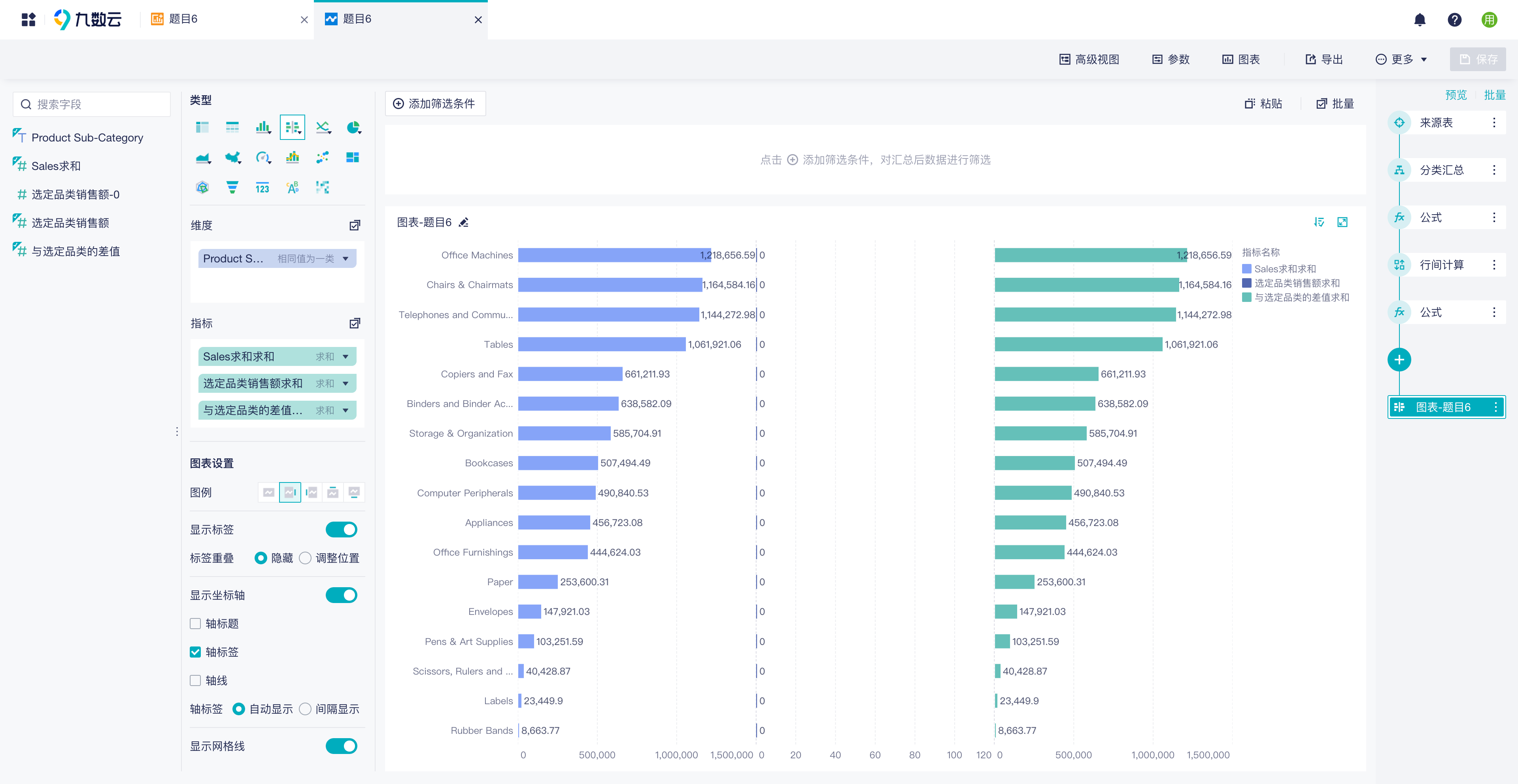Open the dimension panel popout icon

click(355, 225)
